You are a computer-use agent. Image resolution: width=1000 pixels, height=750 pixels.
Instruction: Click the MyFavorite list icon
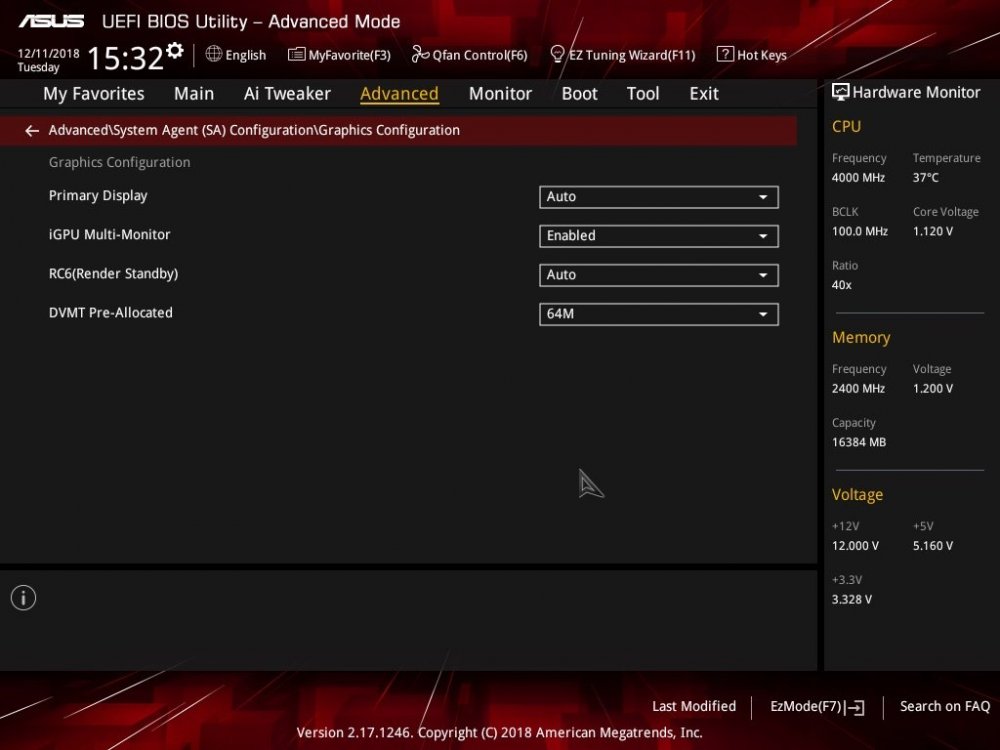click(x=297, y=54)
